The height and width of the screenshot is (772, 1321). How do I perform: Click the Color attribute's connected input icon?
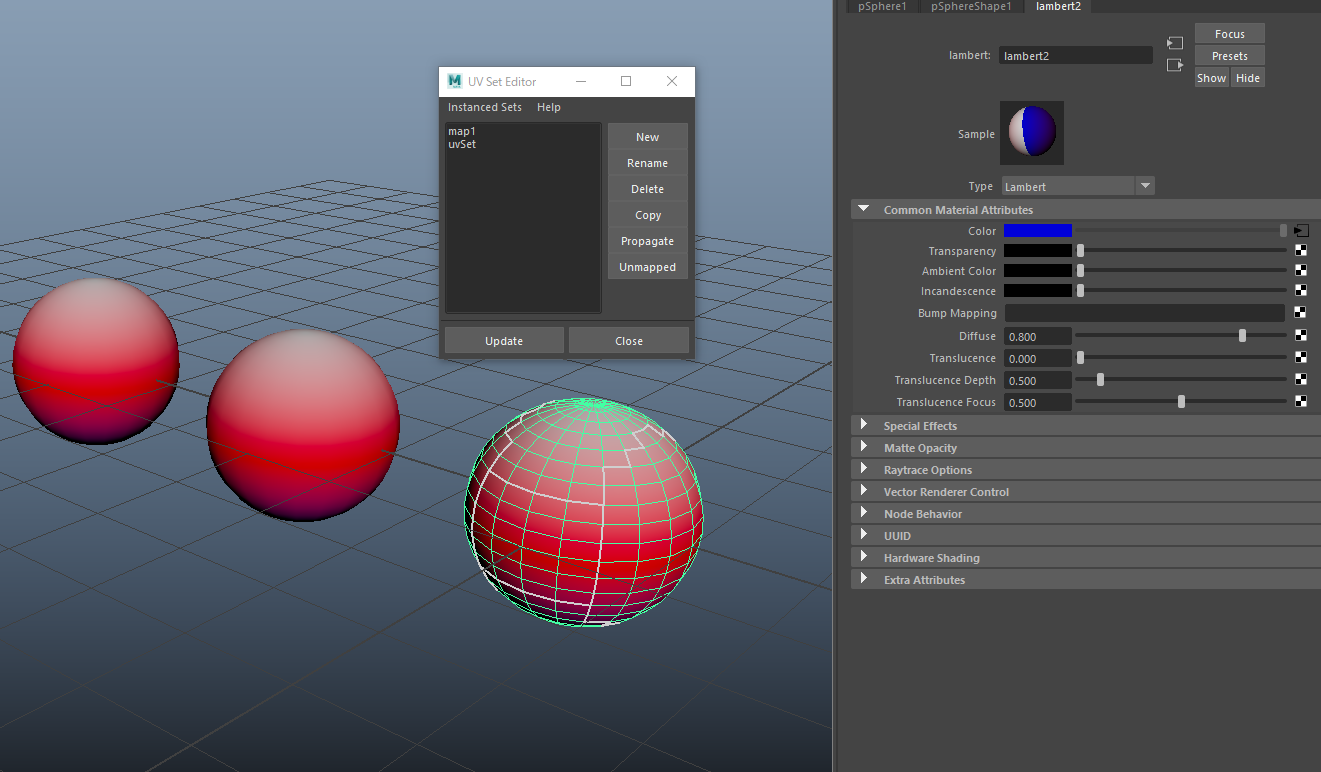1301,231
